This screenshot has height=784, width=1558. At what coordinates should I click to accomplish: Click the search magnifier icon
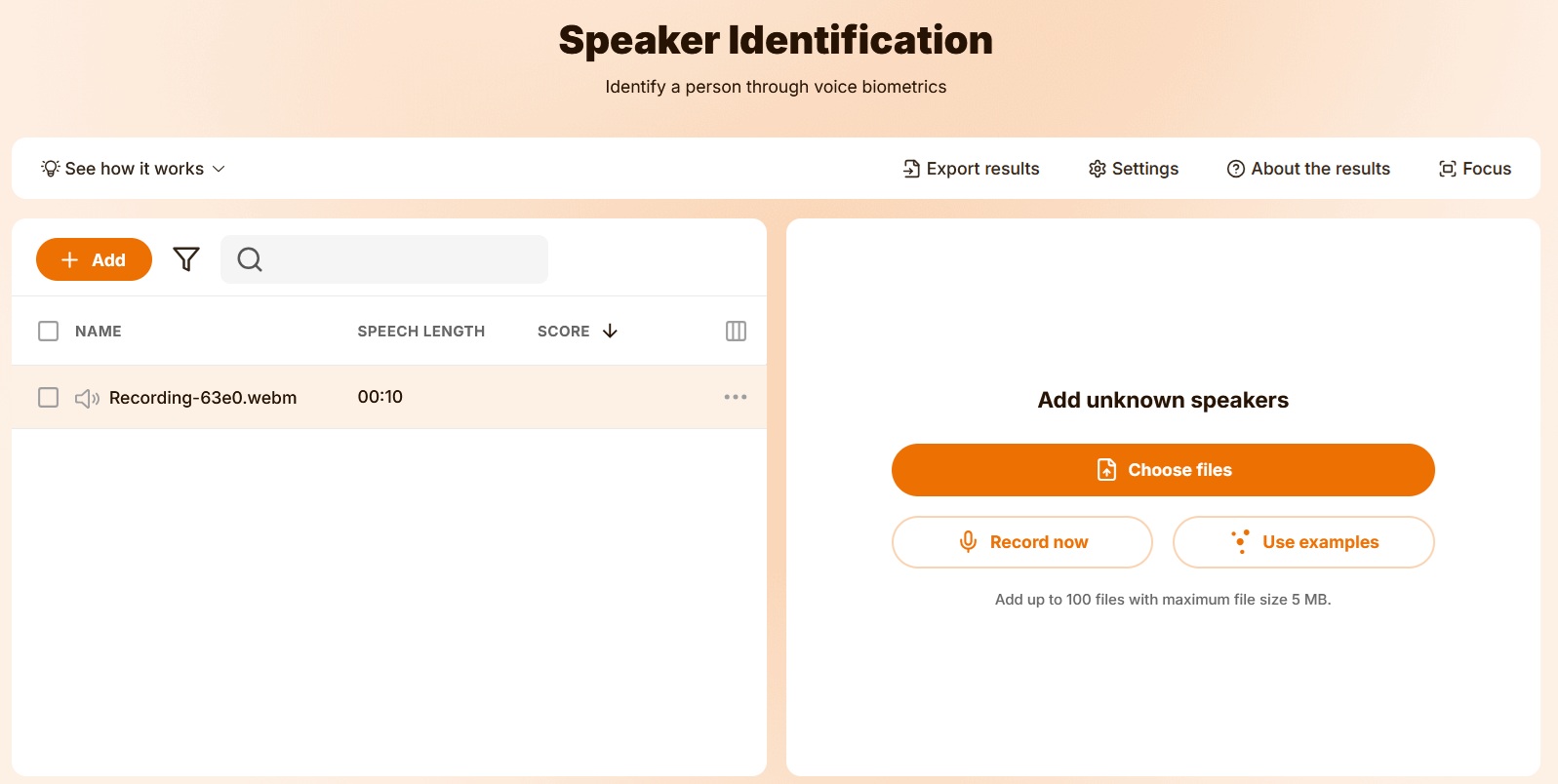pyautogui.click(x=250, y=259)
